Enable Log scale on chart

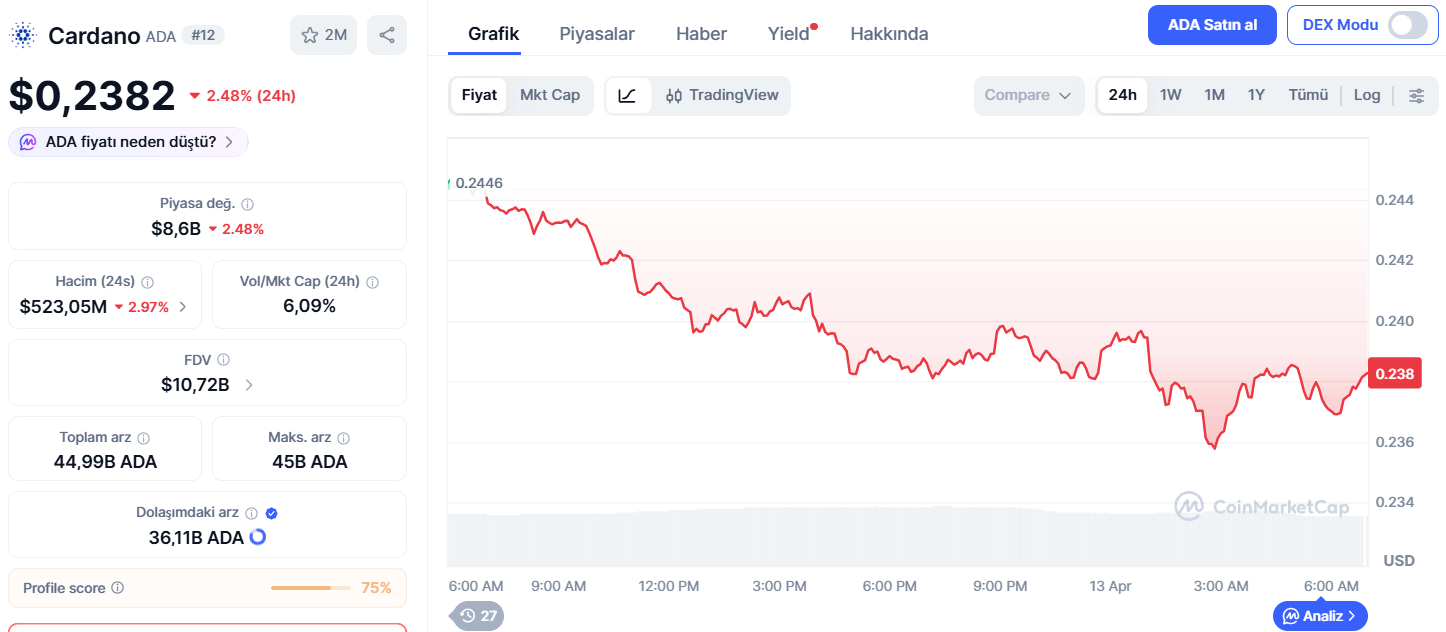1367,96
